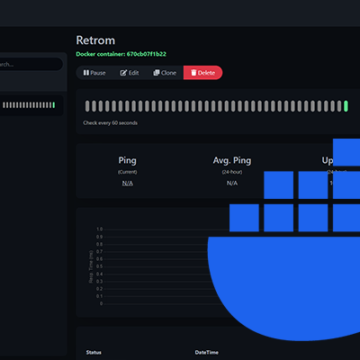Click the Avg. Ping heading
Screen dimensions: 360x360
[232, 160]
